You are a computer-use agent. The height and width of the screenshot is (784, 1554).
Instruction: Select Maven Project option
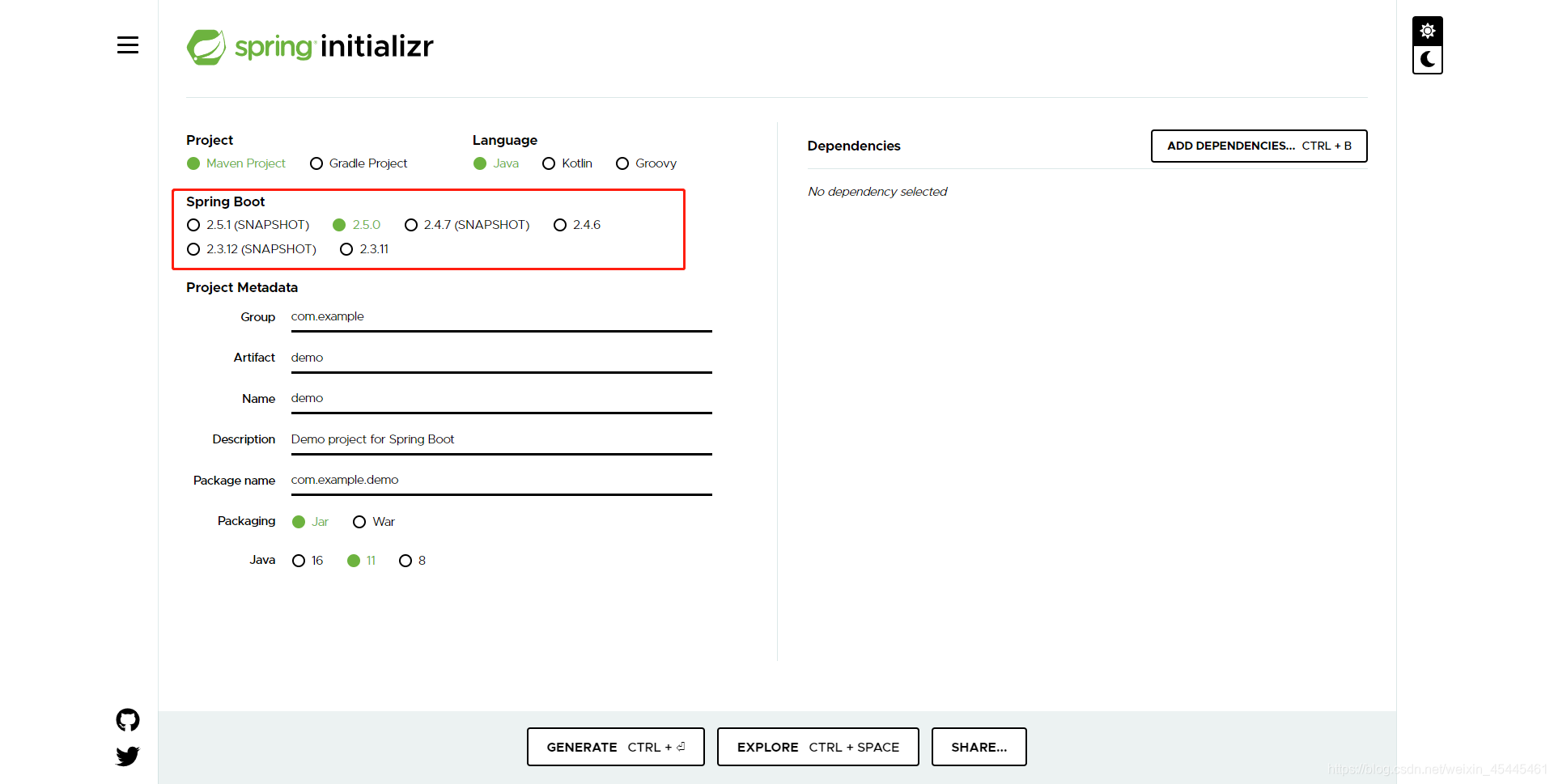click(x=236, y=163)
